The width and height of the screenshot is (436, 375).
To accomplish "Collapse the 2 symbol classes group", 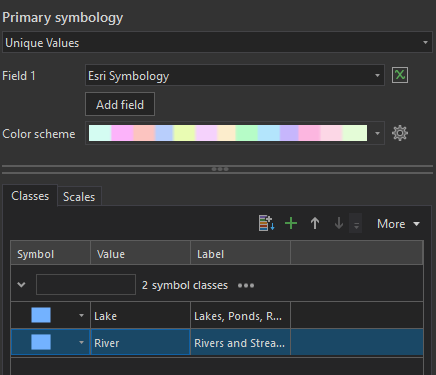I will click(21, 285).
